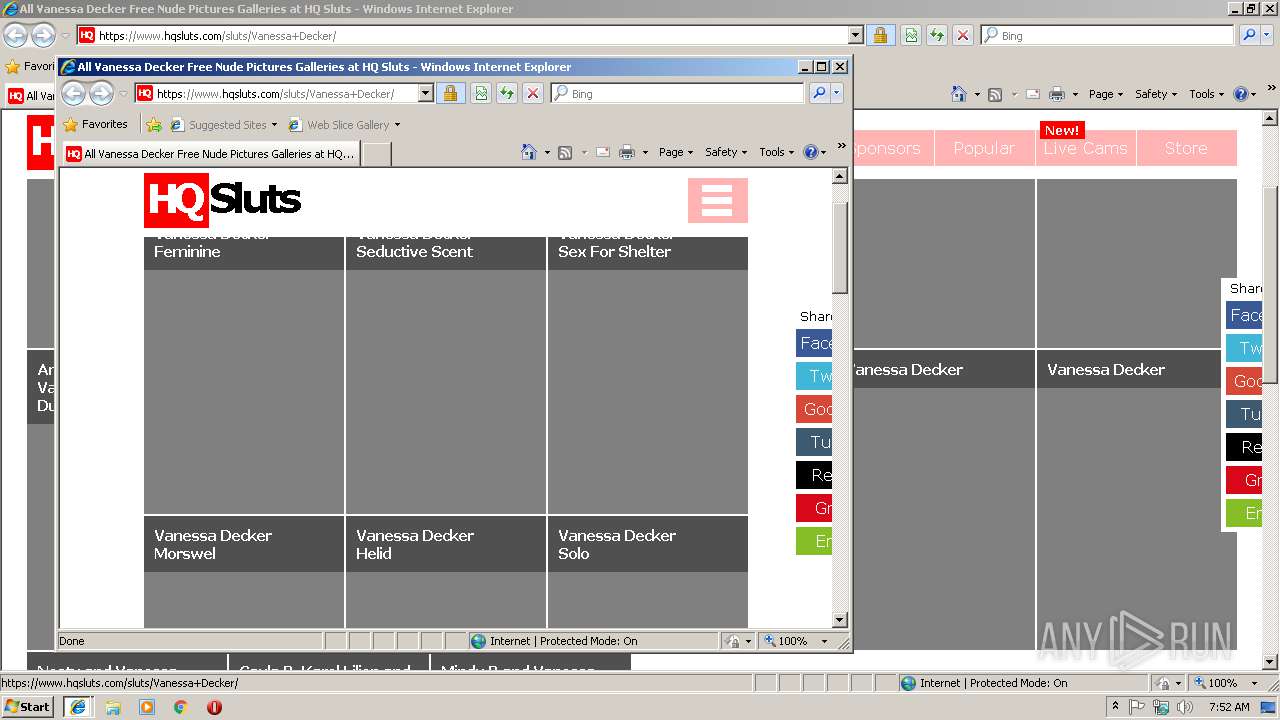Click the Back arrow in the front IE window
The height and width of the screenshot is (720, 1280).
[x=74, y=94]
